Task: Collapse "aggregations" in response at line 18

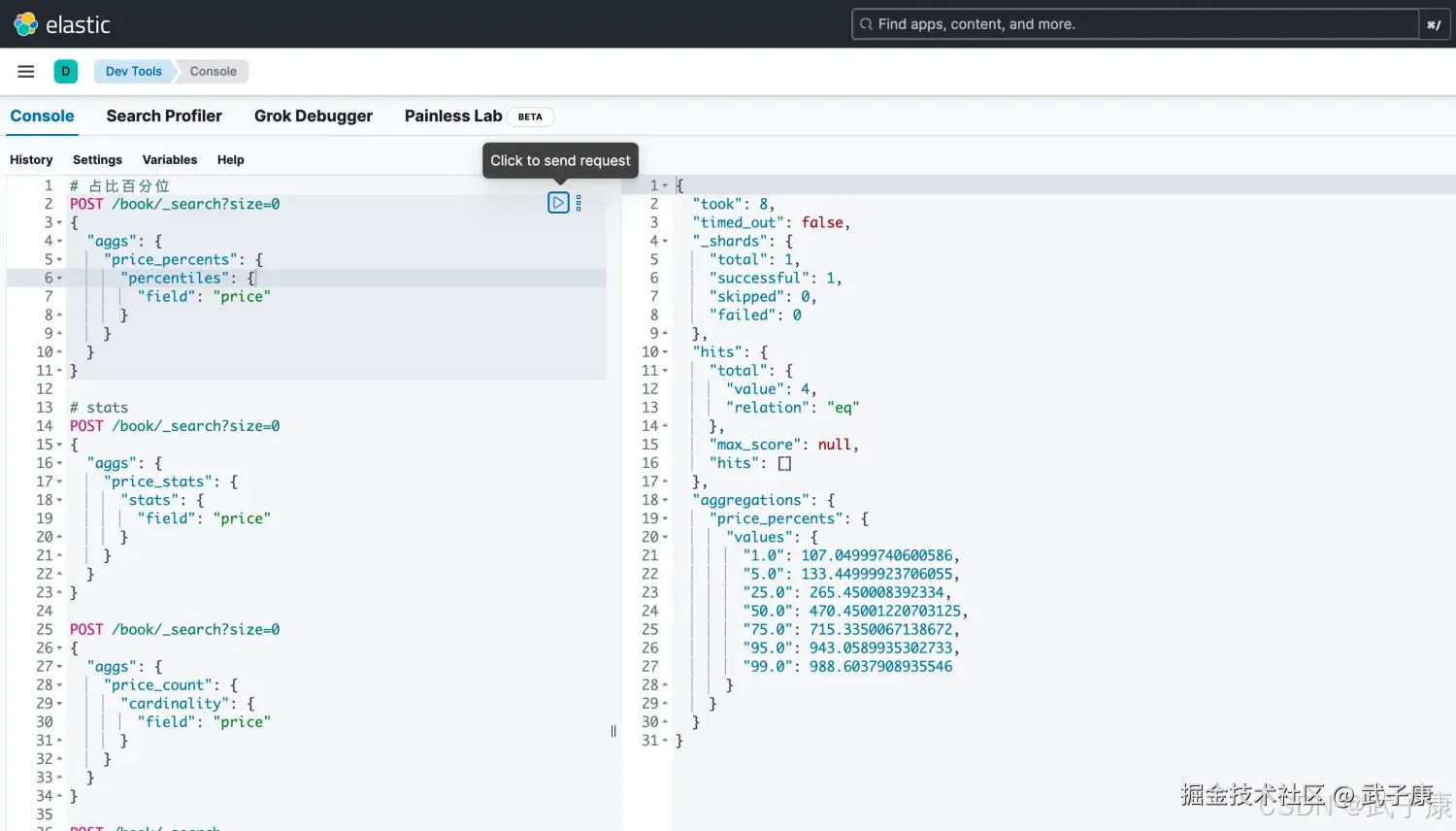Action: (x=665, y=501)
